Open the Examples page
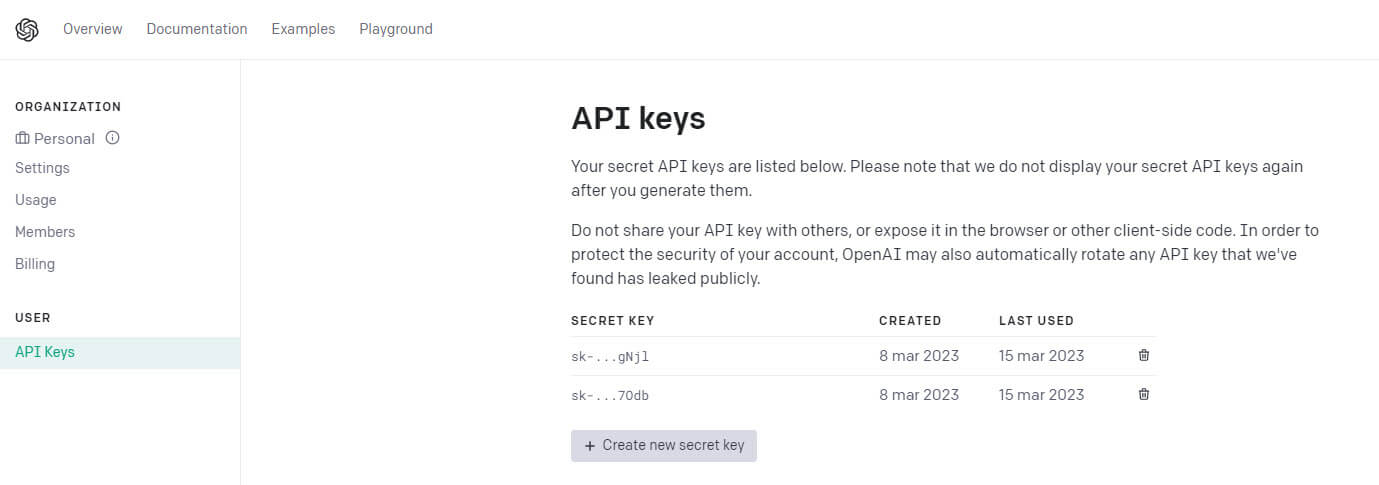The height and width of the screenshot is (485, 1379). pos(303,29)
